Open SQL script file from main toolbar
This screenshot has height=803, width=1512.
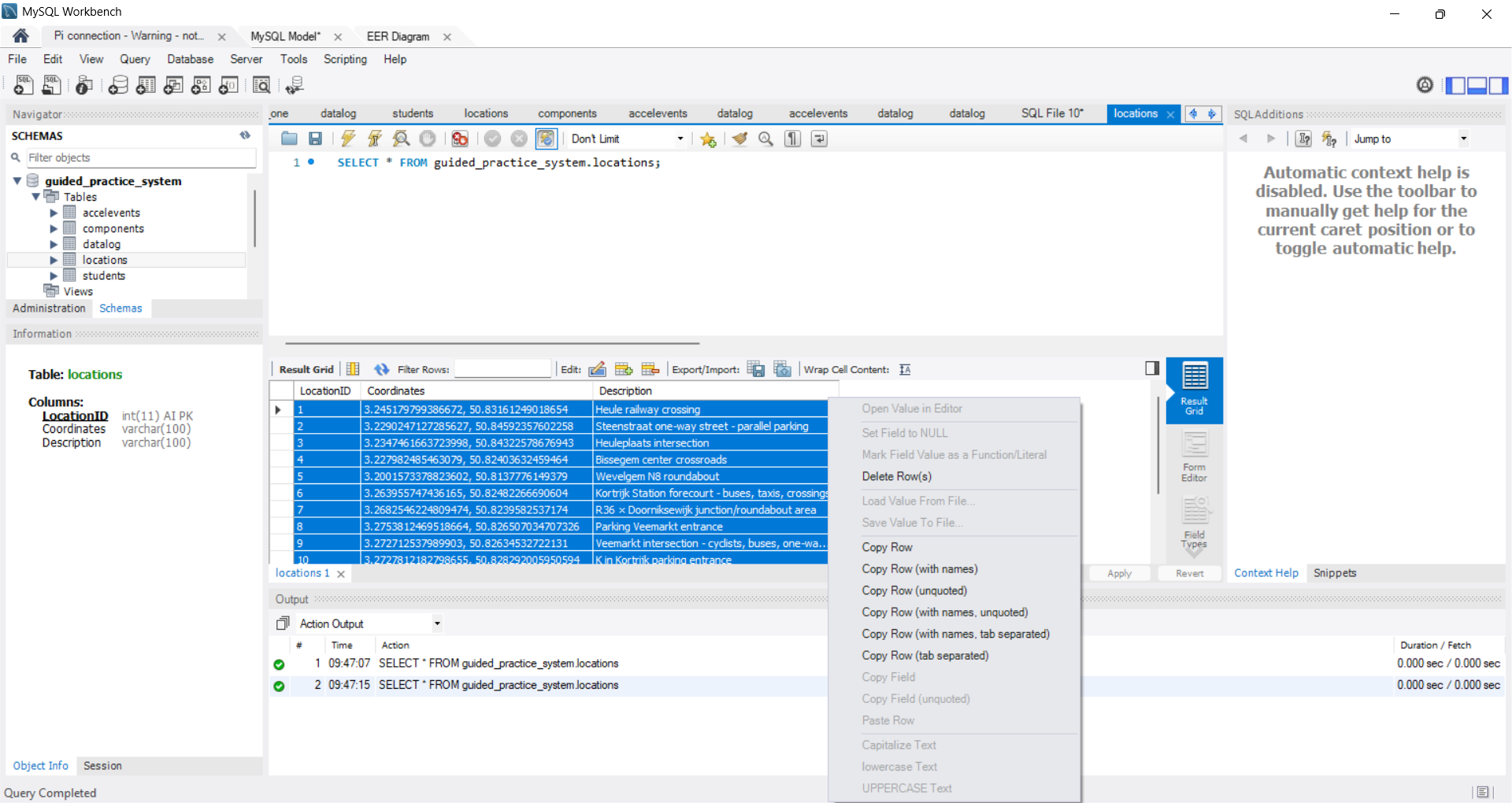(x=51, y=85)
